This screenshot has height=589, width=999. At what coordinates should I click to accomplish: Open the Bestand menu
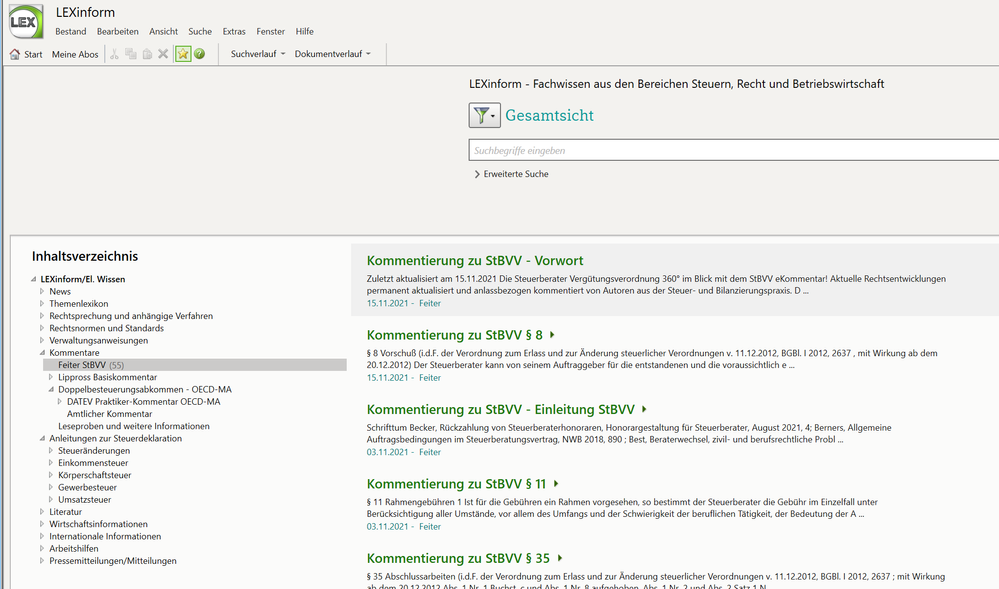tap(71, 31)
